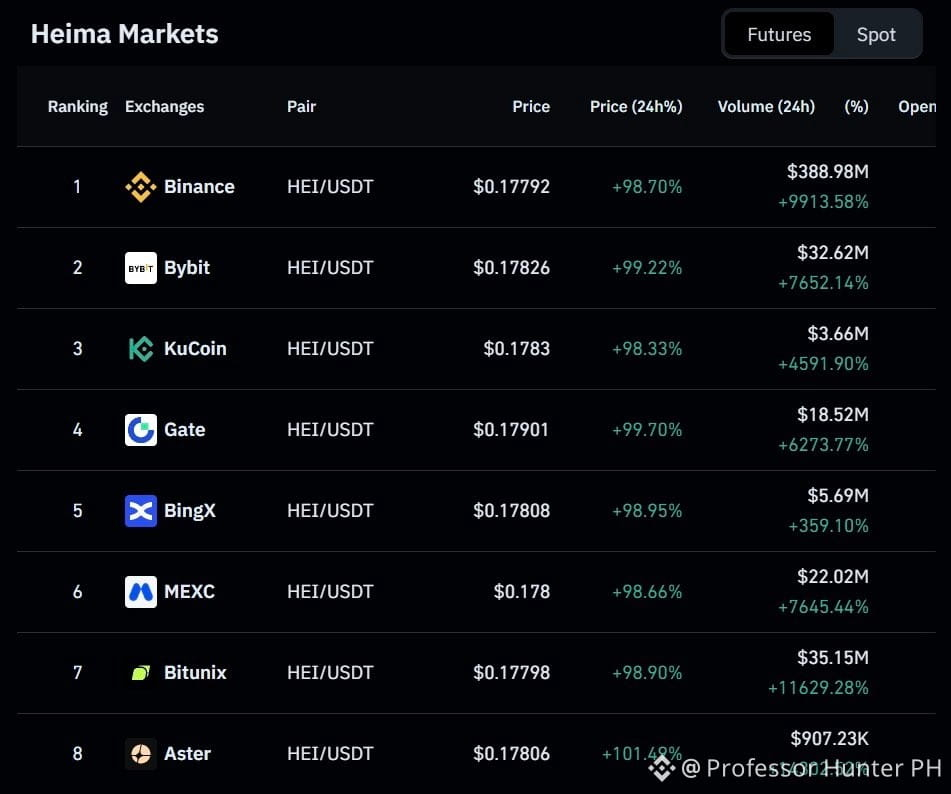Switch to the Spot tab
Viewport: 951px width, 794px height.
[876, 35]
